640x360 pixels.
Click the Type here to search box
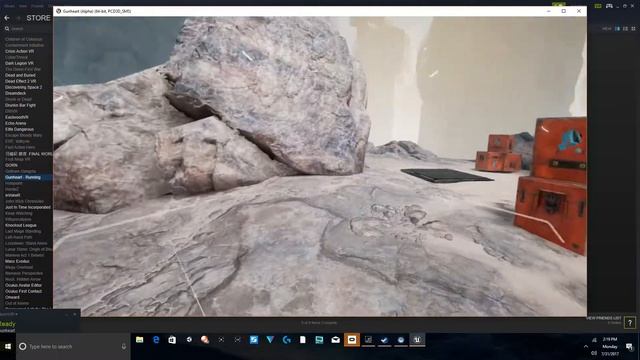tap(73, 347)
